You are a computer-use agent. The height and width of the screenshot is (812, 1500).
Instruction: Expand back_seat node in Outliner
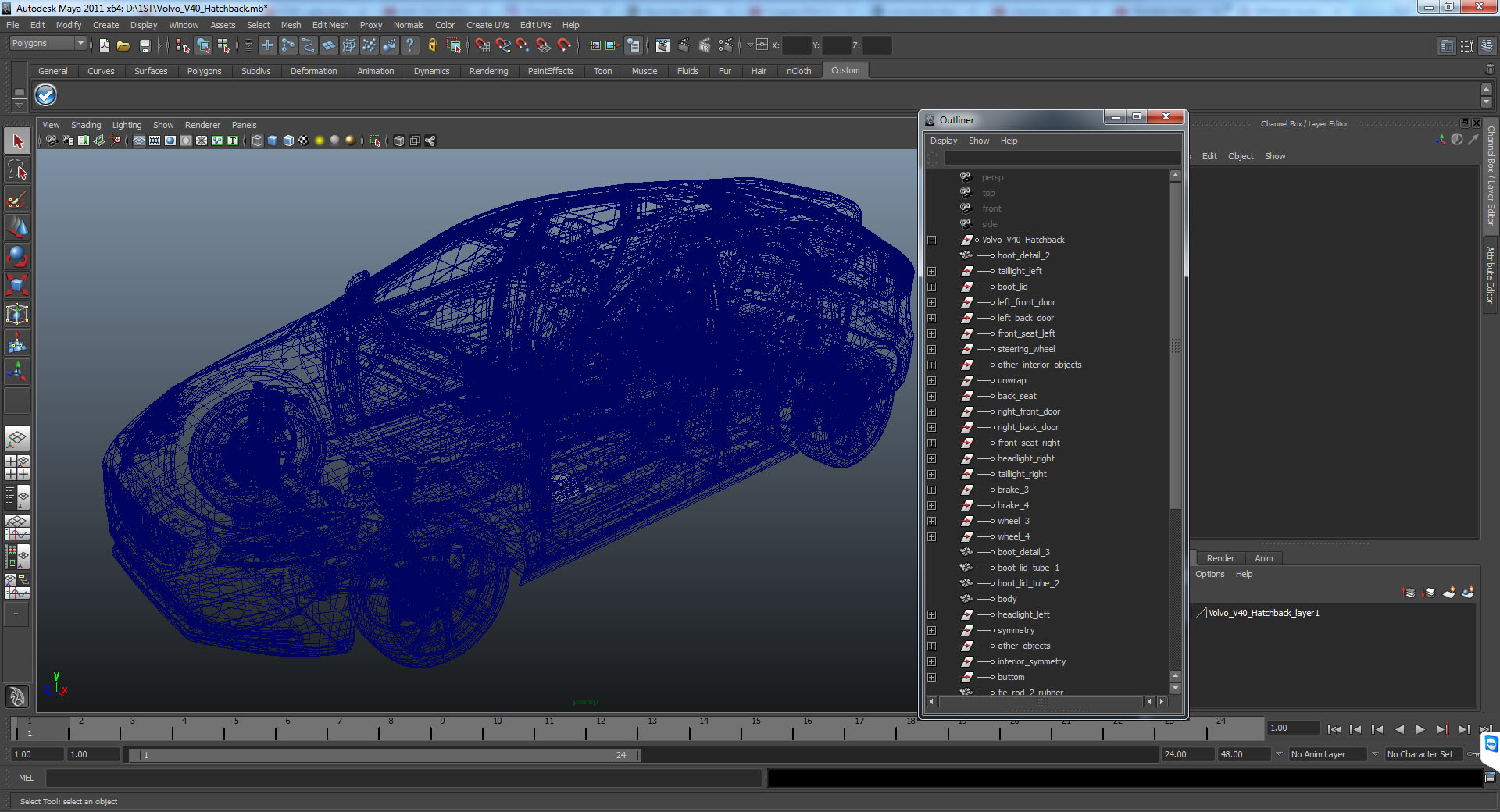tap(931, 396)
